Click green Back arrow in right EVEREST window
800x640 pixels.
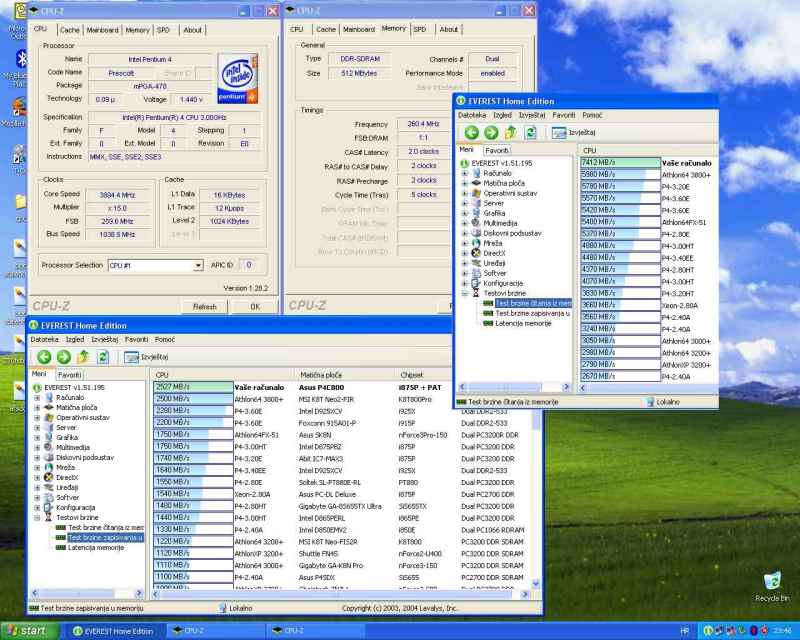pyautogui.click(x=471, y=133)
